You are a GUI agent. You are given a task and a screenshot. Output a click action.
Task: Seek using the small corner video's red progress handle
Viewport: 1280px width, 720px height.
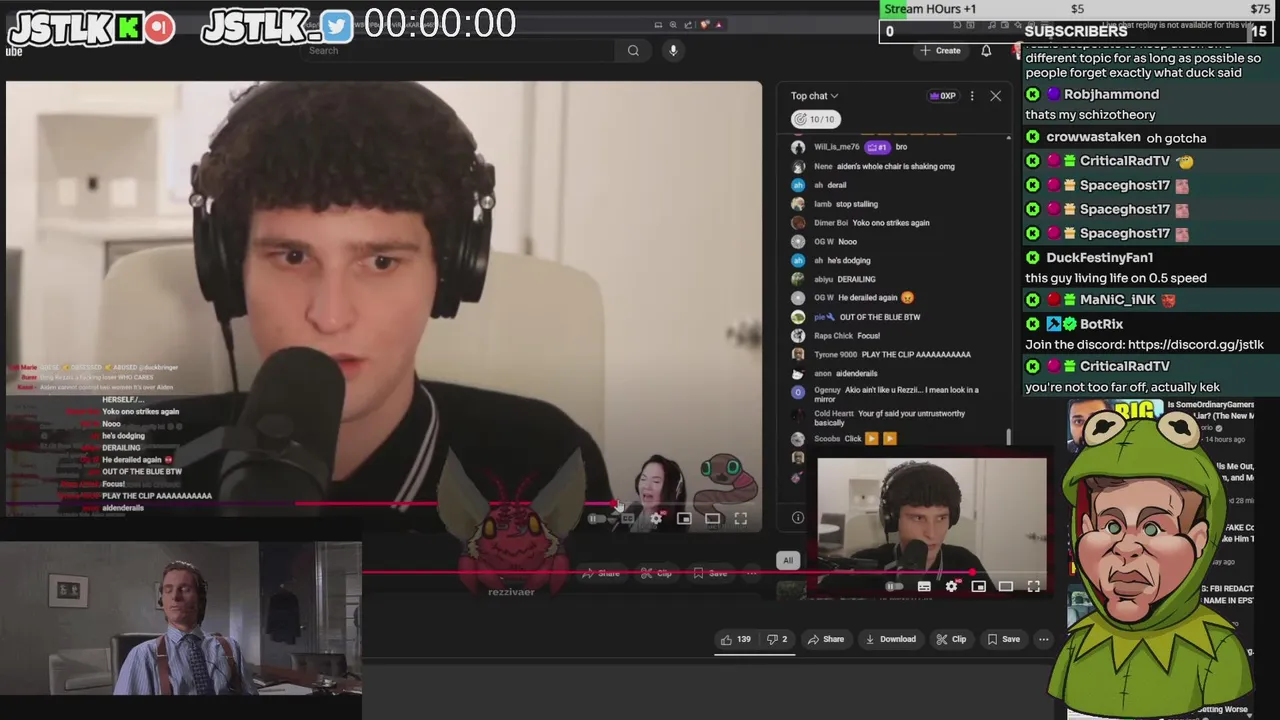[971, 573]
